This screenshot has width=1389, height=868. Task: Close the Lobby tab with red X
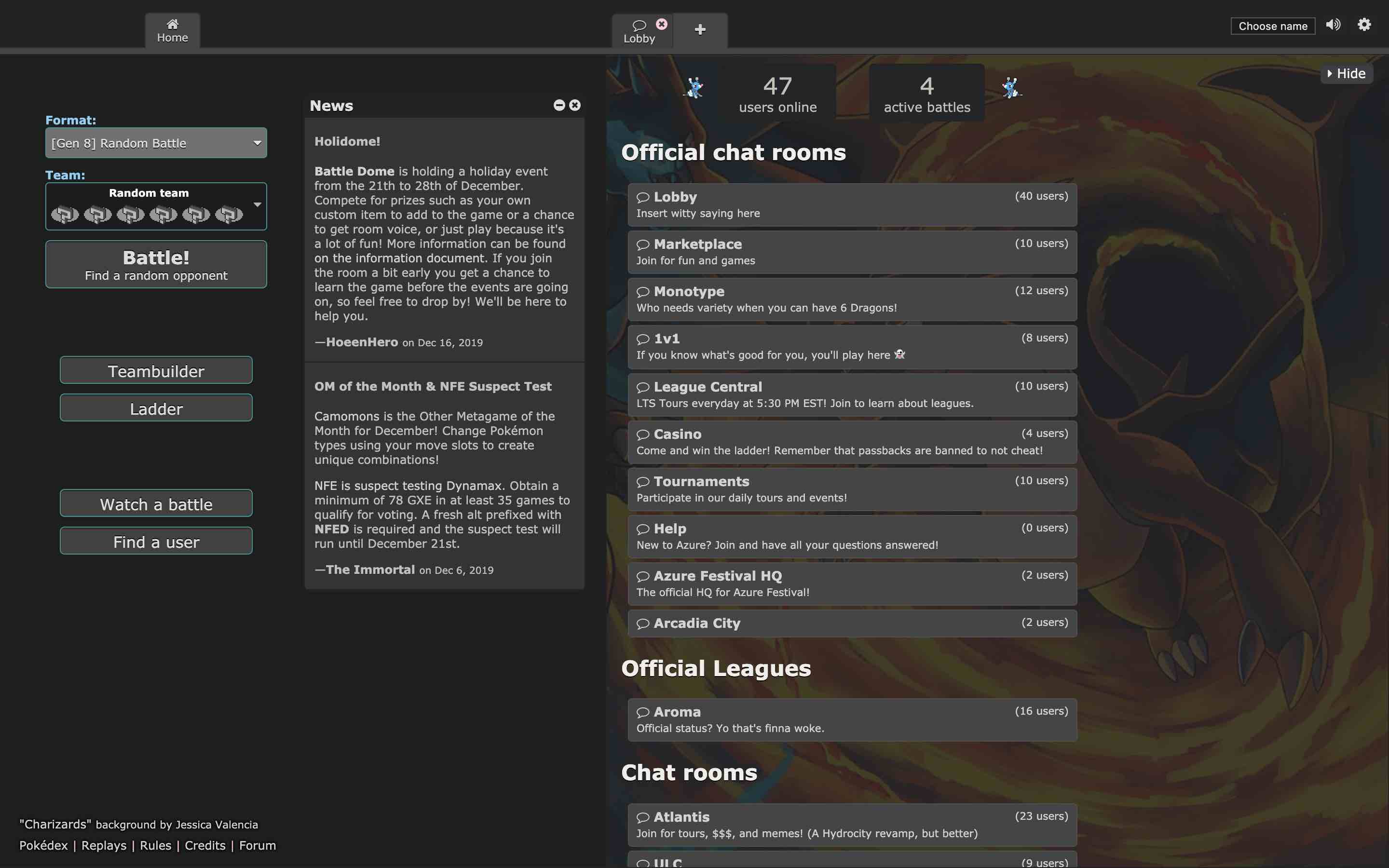tap(661, 24)
